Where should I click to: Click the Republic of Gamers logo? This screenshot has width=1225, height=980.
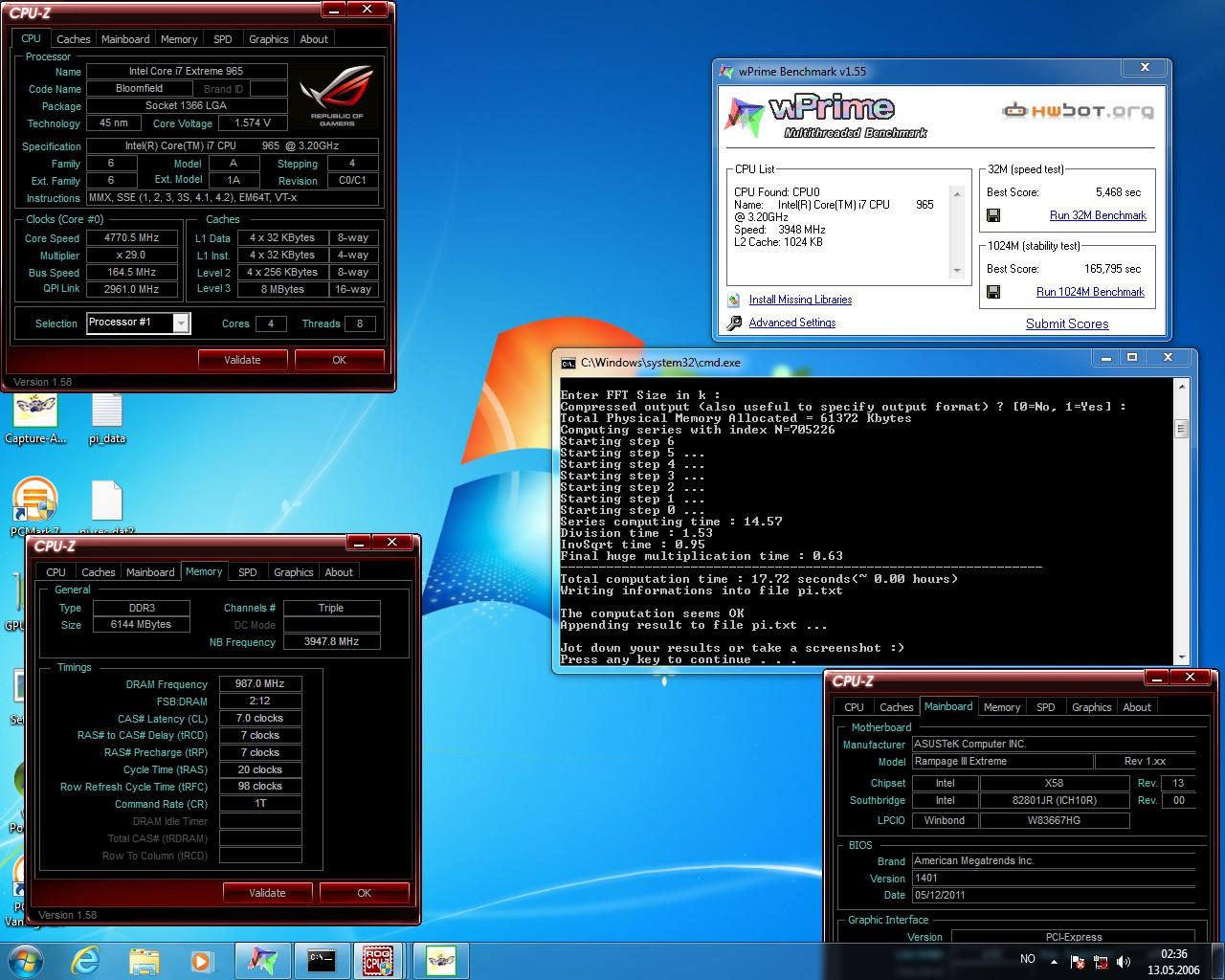[336, 96]
